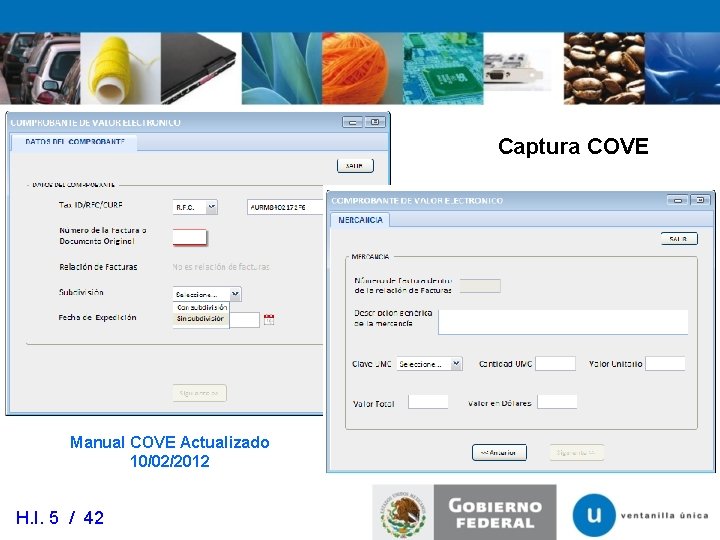The image size is (720, 540).
Task: Click the Valor en Dólares field
Action: (x=557, y=402)
